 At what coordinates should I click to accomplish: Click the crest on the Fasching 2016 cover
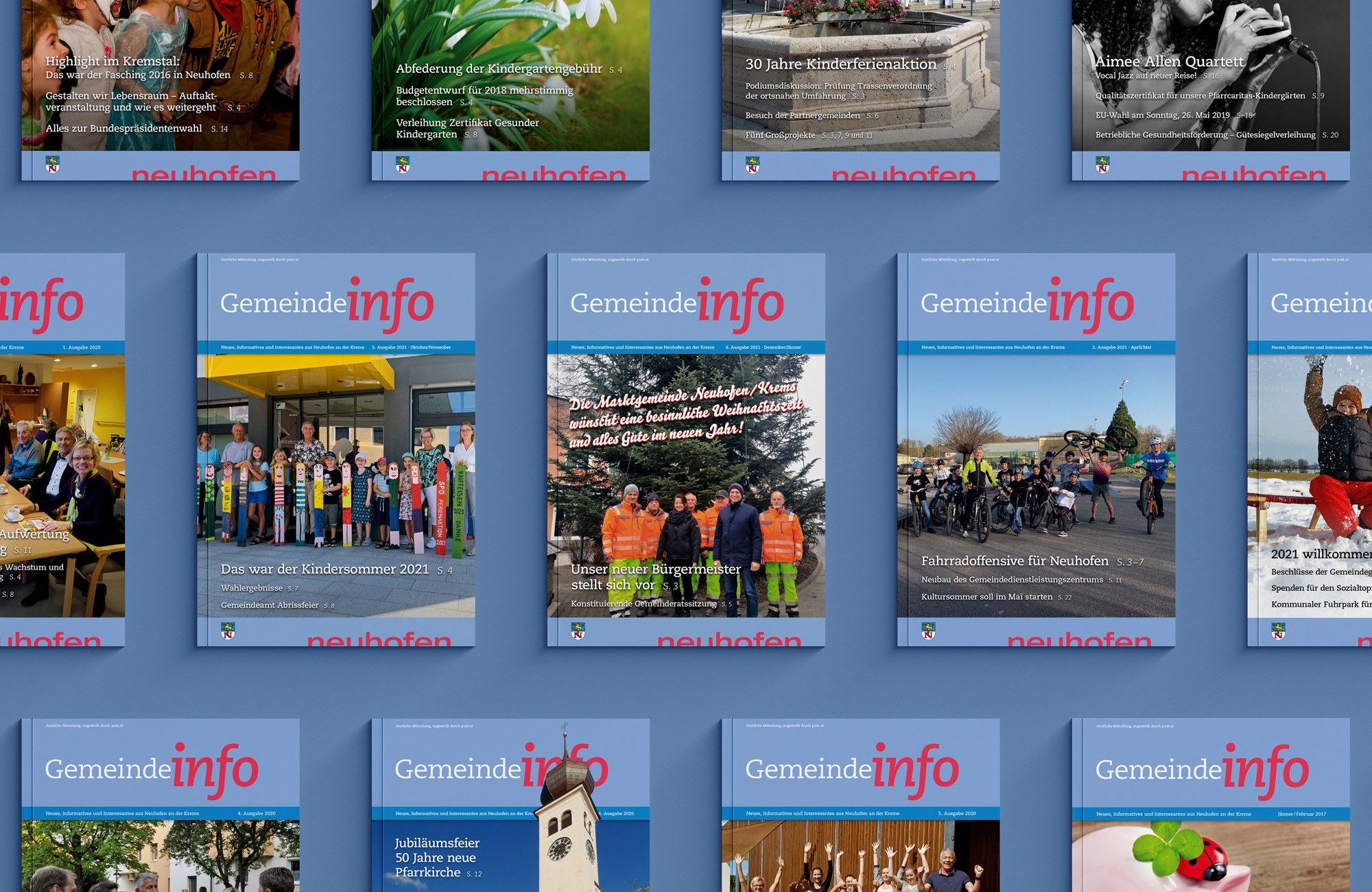[53, 165]
